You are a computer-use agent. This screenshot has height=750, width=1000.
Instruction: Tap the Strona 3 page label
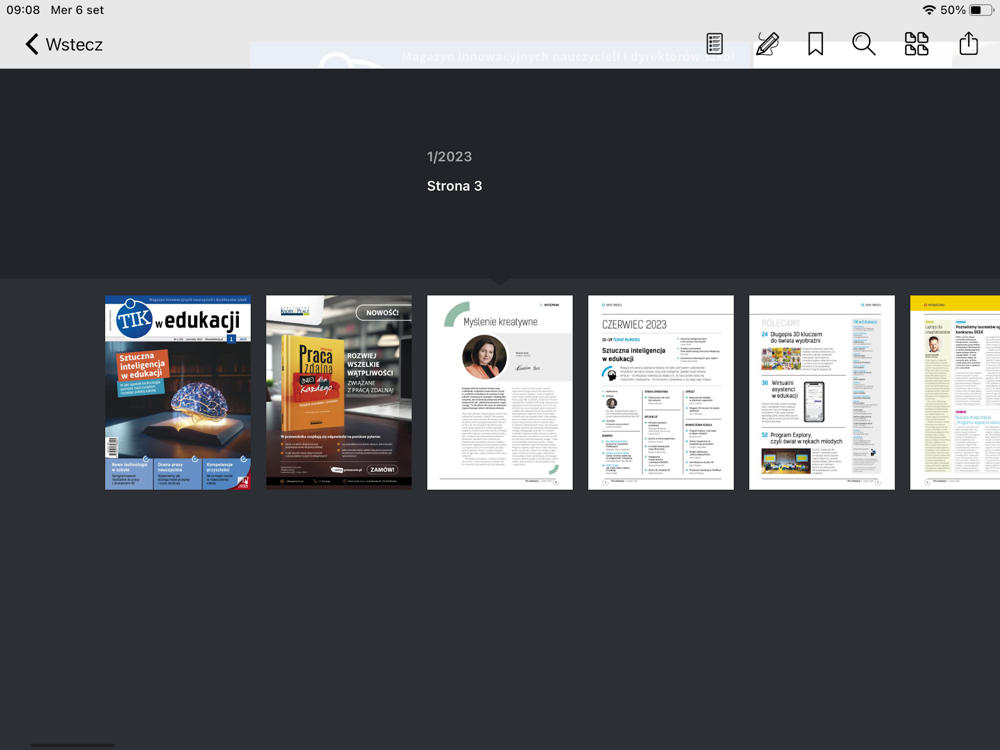(x=454, y=186)
